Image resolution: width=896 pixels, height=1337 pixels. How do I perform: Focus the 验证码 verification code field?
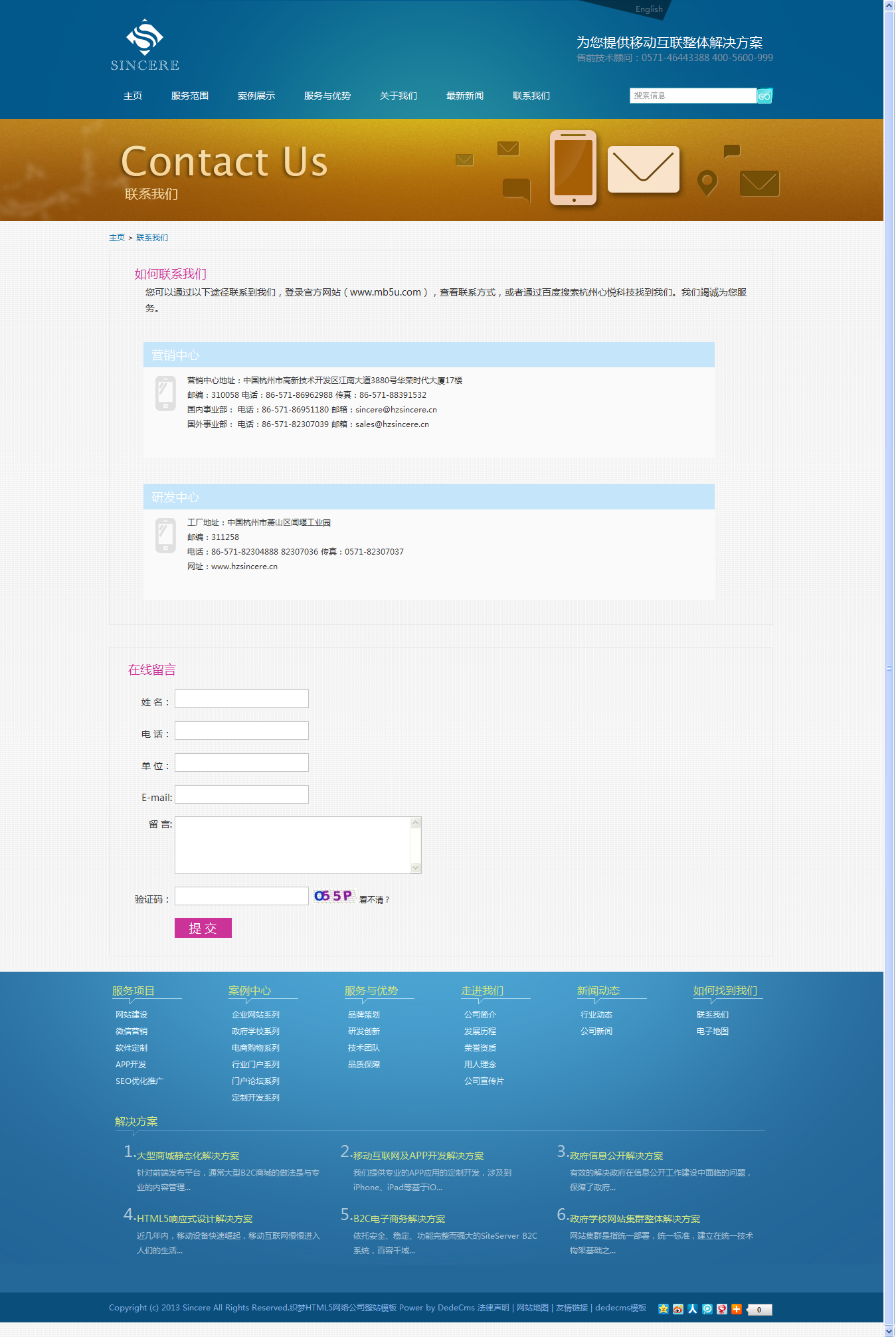pyautogui.click(x=242, y=896)
